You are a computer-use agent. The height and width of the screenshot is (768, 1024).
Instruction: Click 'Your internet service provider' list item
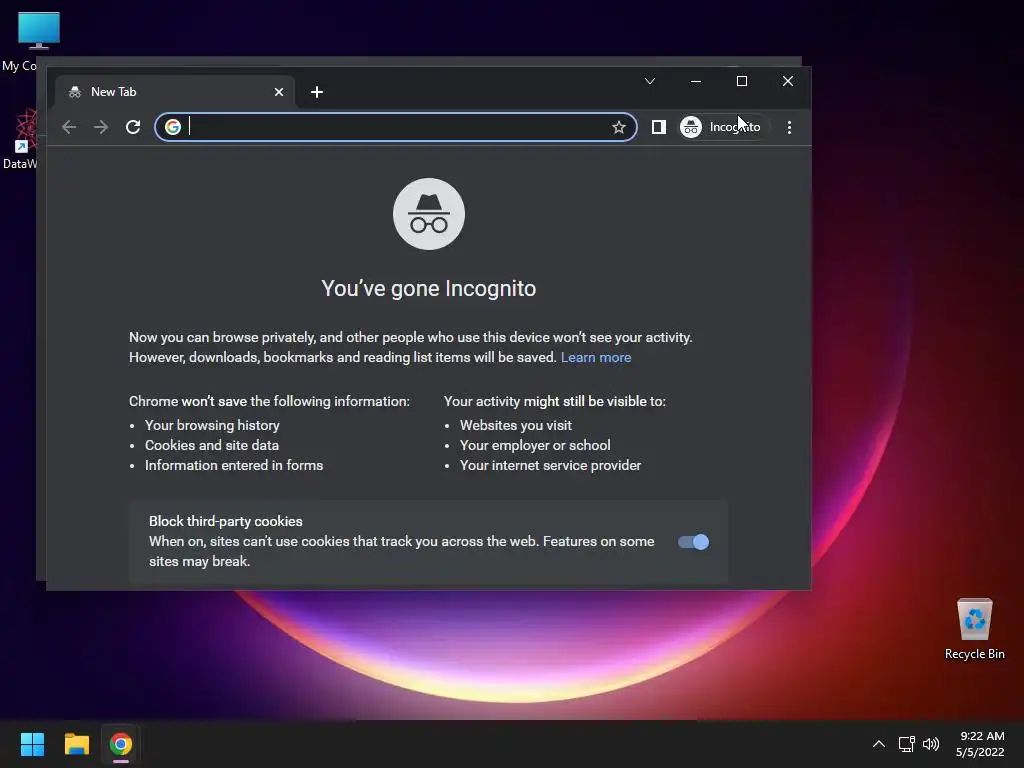coord(551,466)
